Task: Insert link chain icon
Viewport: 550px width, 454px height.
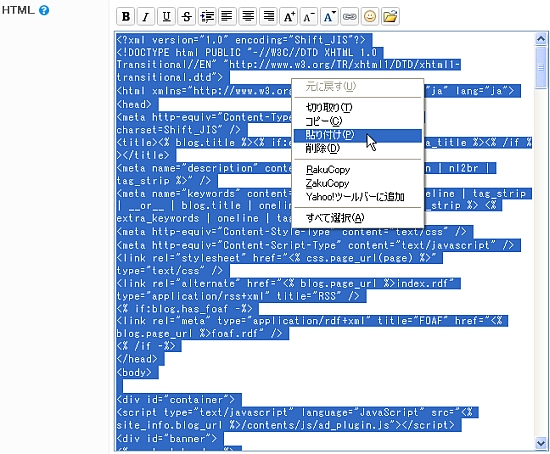Action: coord(350,16)
